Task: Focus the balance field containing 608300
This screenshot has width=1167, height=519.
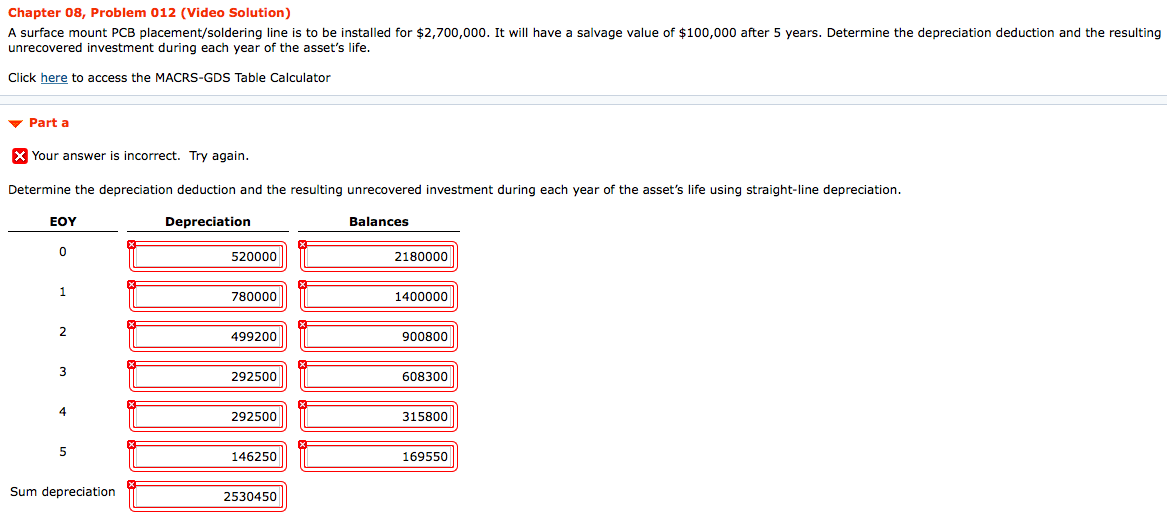Action: (379, 377)
